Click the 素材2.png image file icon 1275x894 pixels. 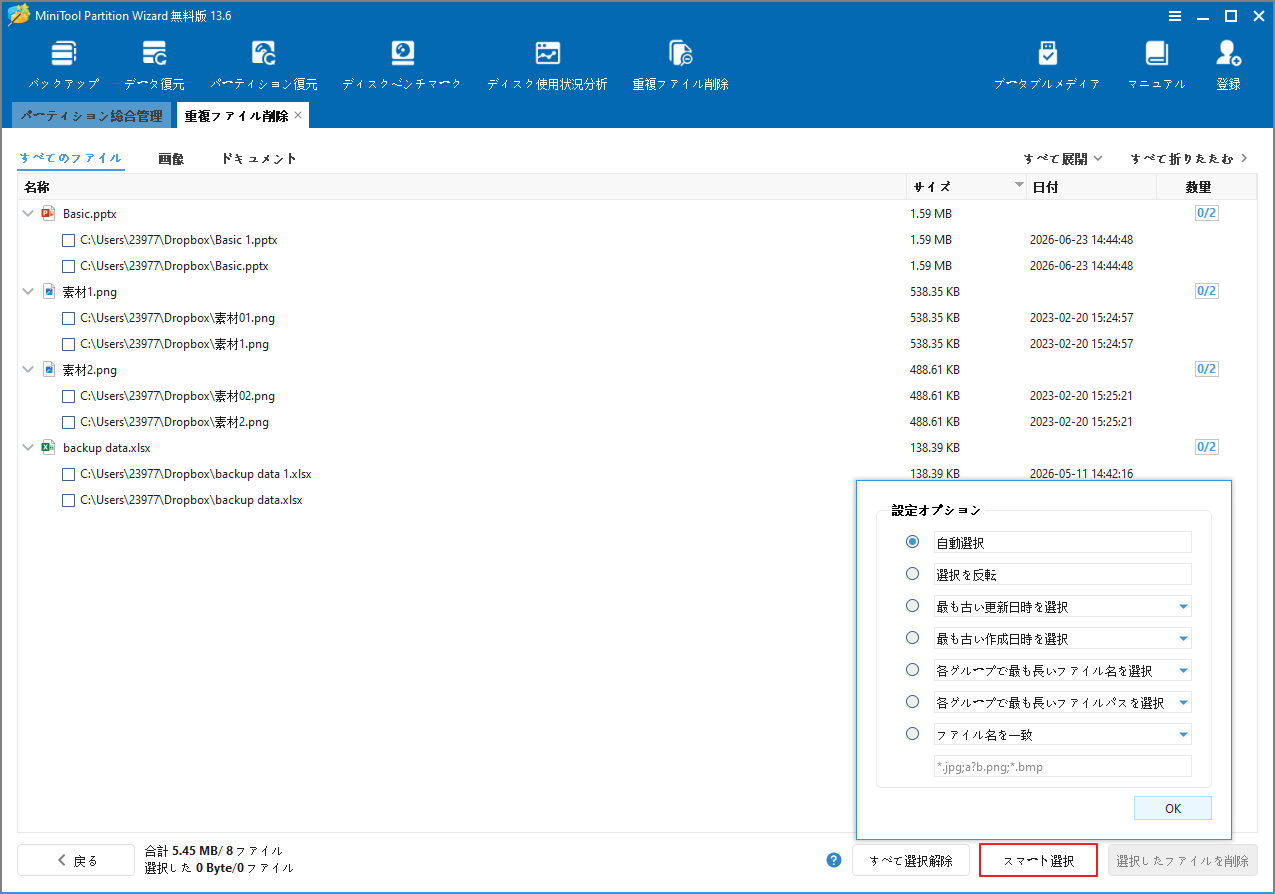tap(48, 369)
